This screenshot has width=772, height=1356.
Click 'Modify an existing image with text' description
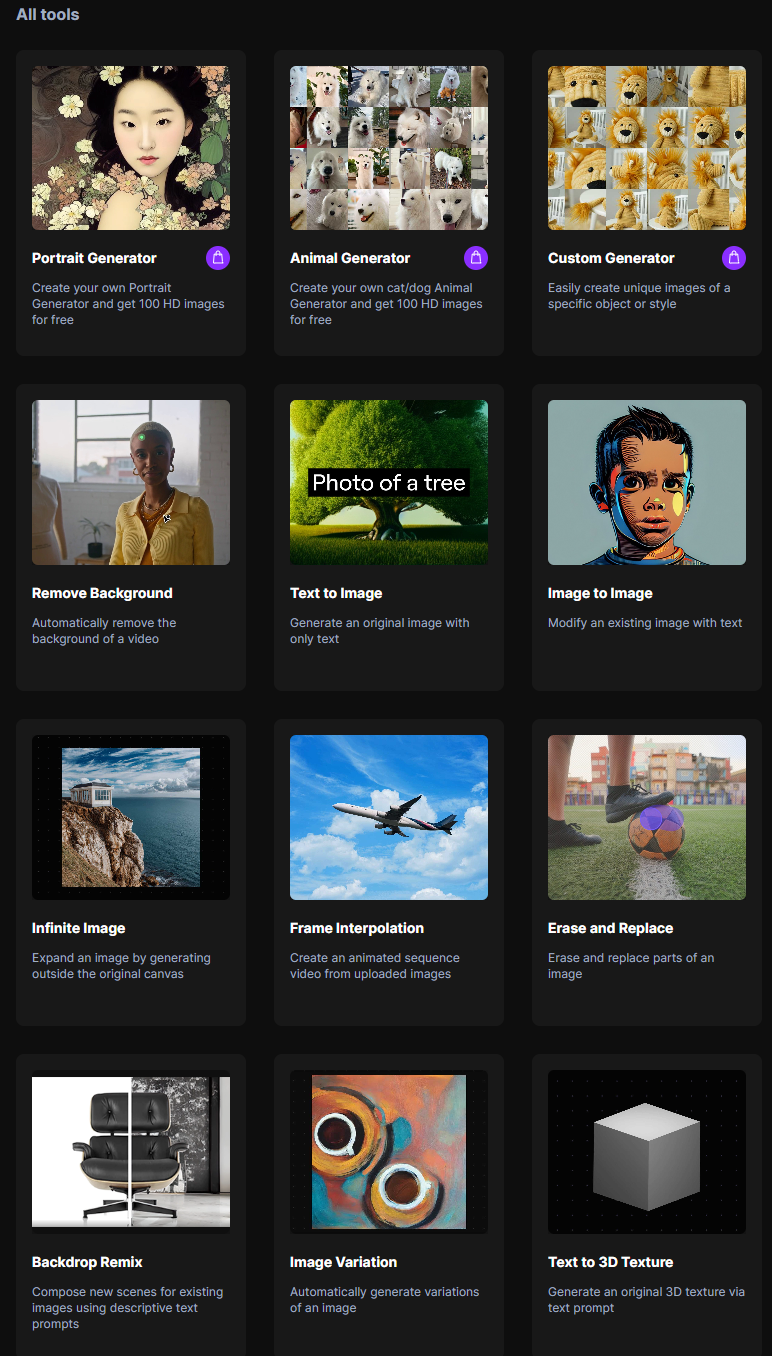point(645,623)
